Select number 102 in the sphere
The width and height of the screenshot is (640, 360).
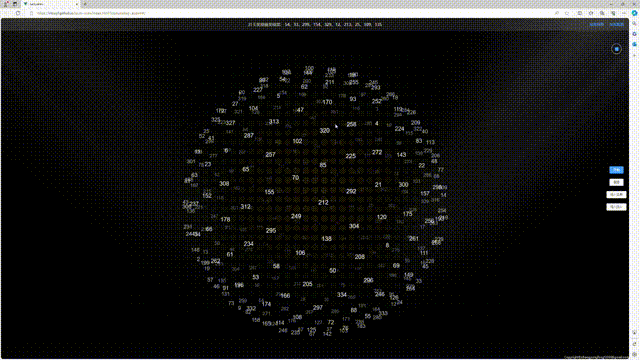(x=297, y=141)
